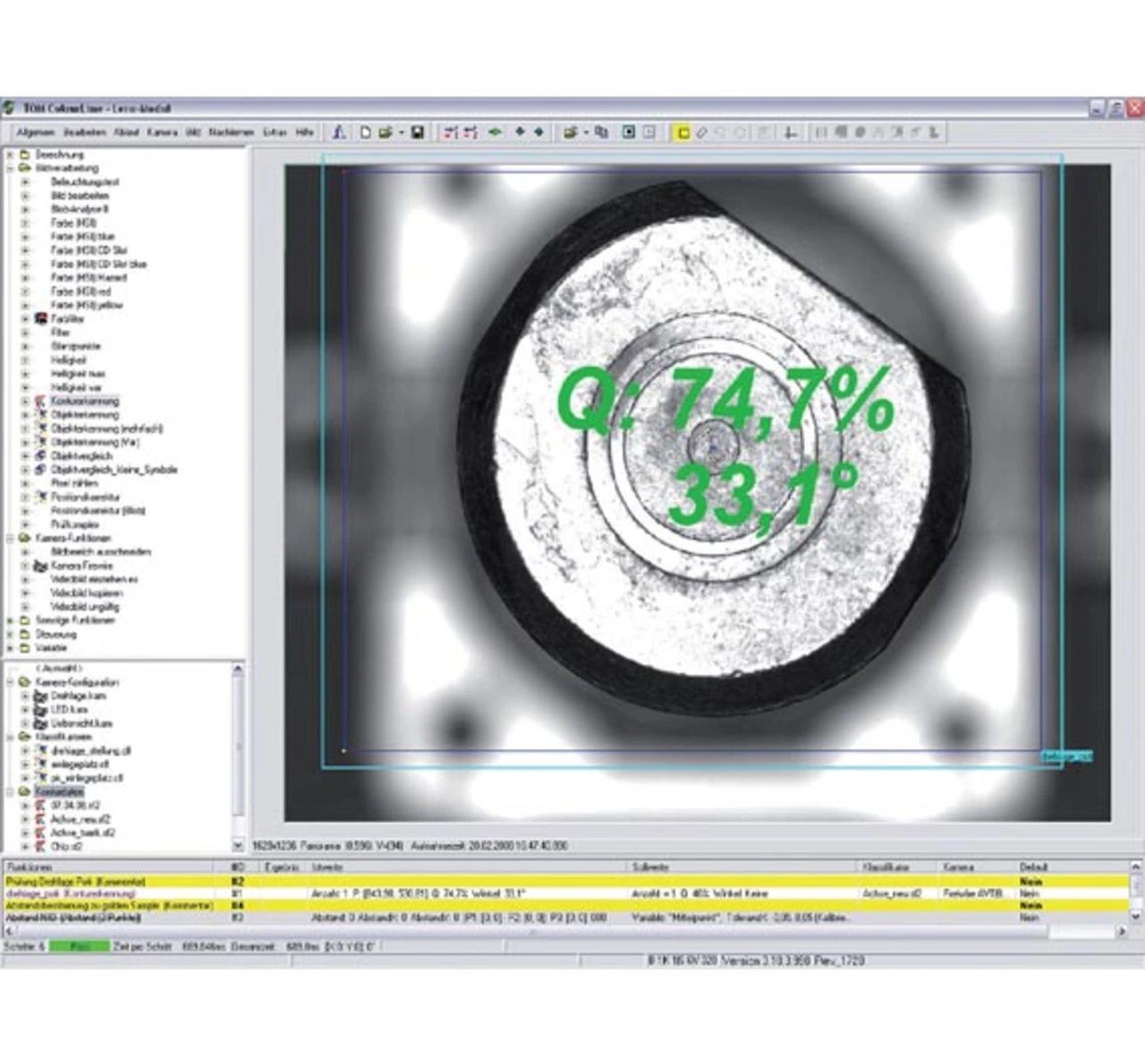The image size is (1145, 1064).
Task: Click the Active_new contour file icon
Action: [x=40, y=819]
